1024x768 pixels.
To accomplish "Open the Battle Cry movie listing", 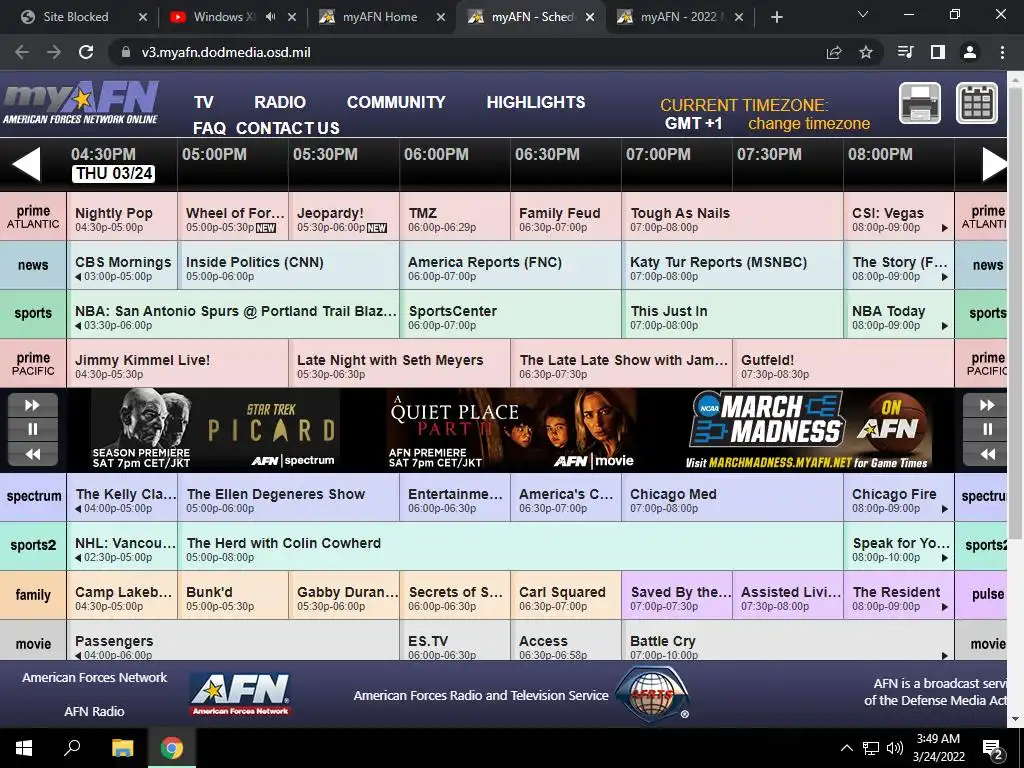I will (788, 640).
